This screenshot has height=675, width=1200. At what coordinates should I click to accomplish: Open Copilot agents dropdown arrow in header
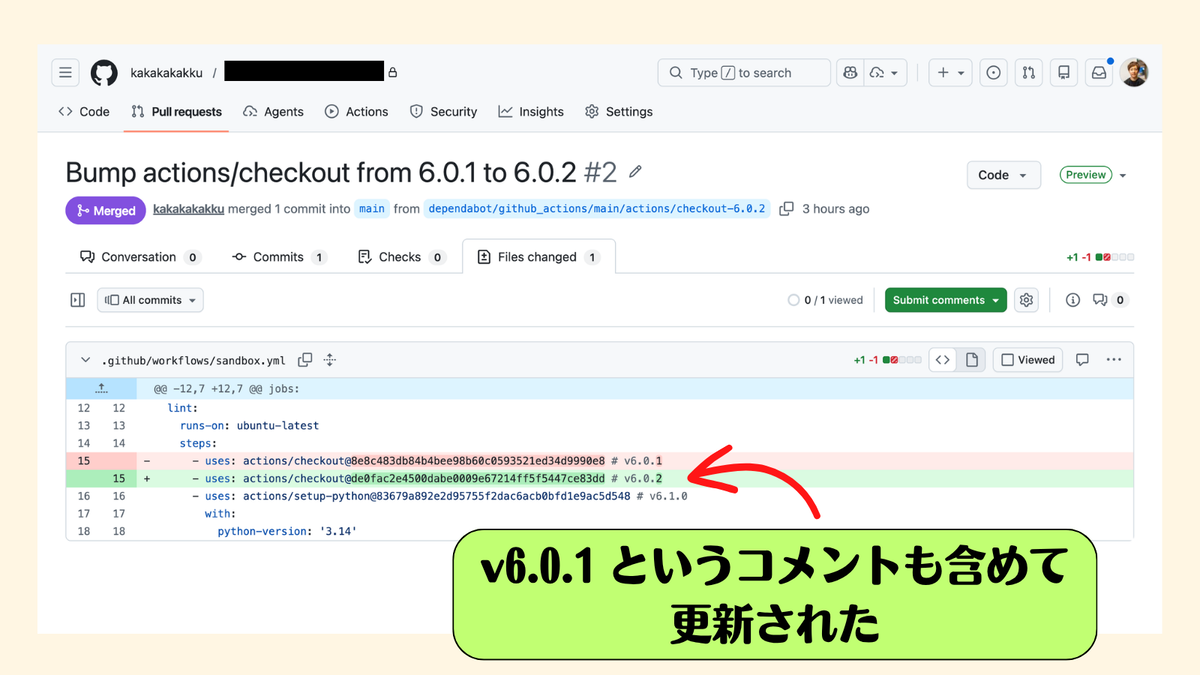[x=885, y=73]
